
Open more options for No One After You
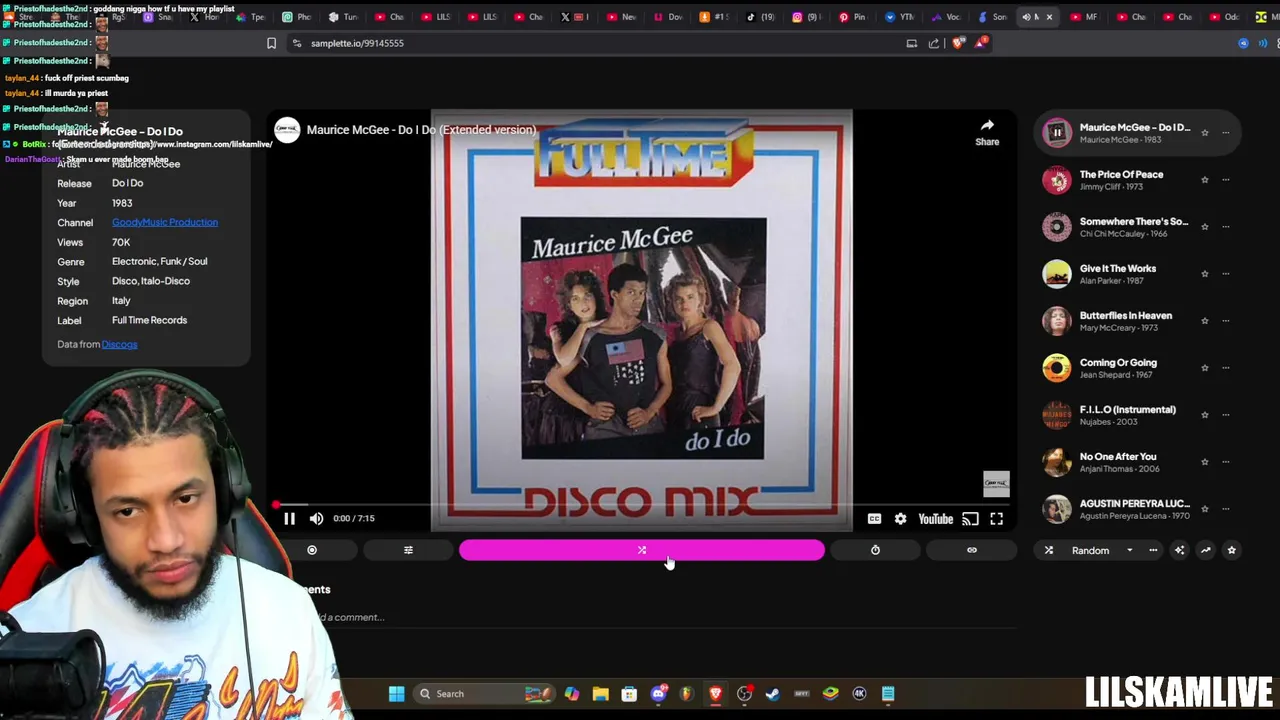pyautogui.click(x=1226, y=462)
